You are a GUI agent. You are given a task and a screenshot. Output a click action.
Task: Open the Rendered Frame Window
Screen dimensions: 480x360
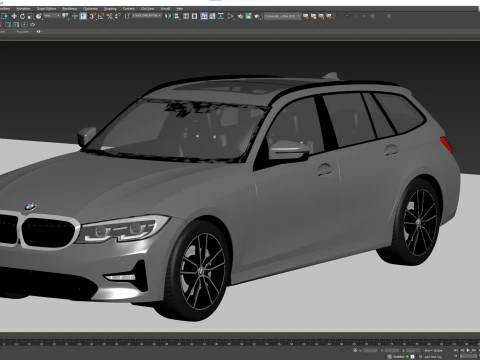point(248,16)
